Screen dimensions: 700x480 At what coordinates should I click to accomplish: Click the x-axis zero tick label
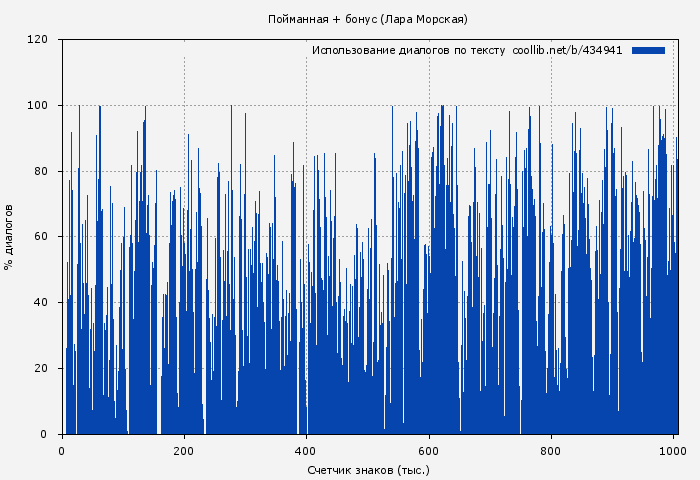62,450
